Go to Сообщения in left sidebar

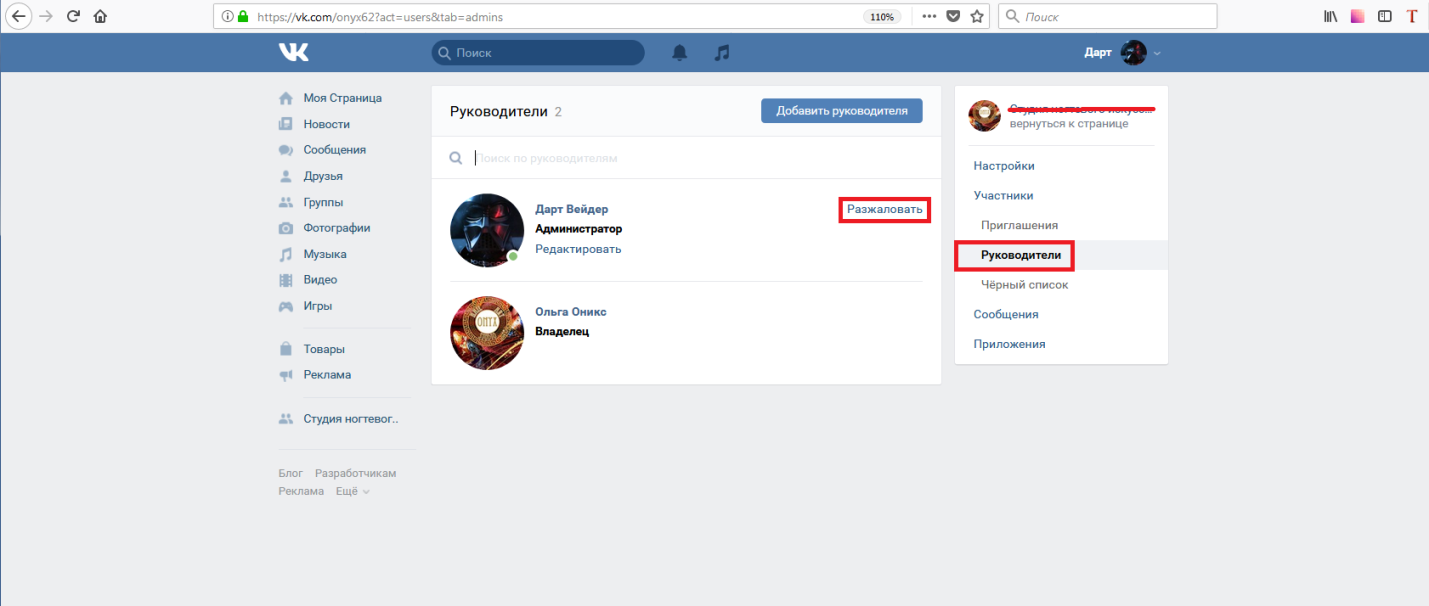(334, 150)
